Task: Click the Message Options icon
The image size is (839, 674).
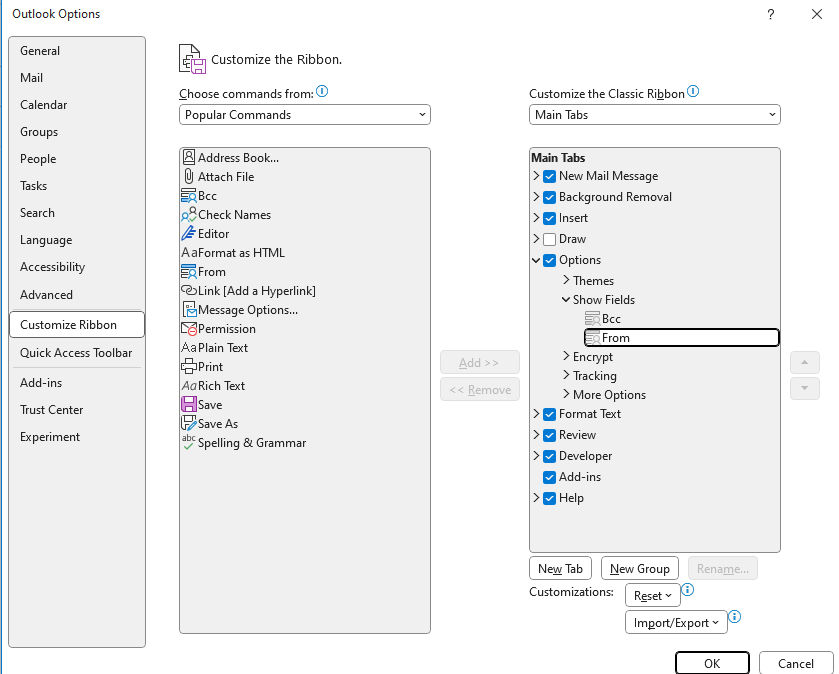Action: (x=189, y=310)
